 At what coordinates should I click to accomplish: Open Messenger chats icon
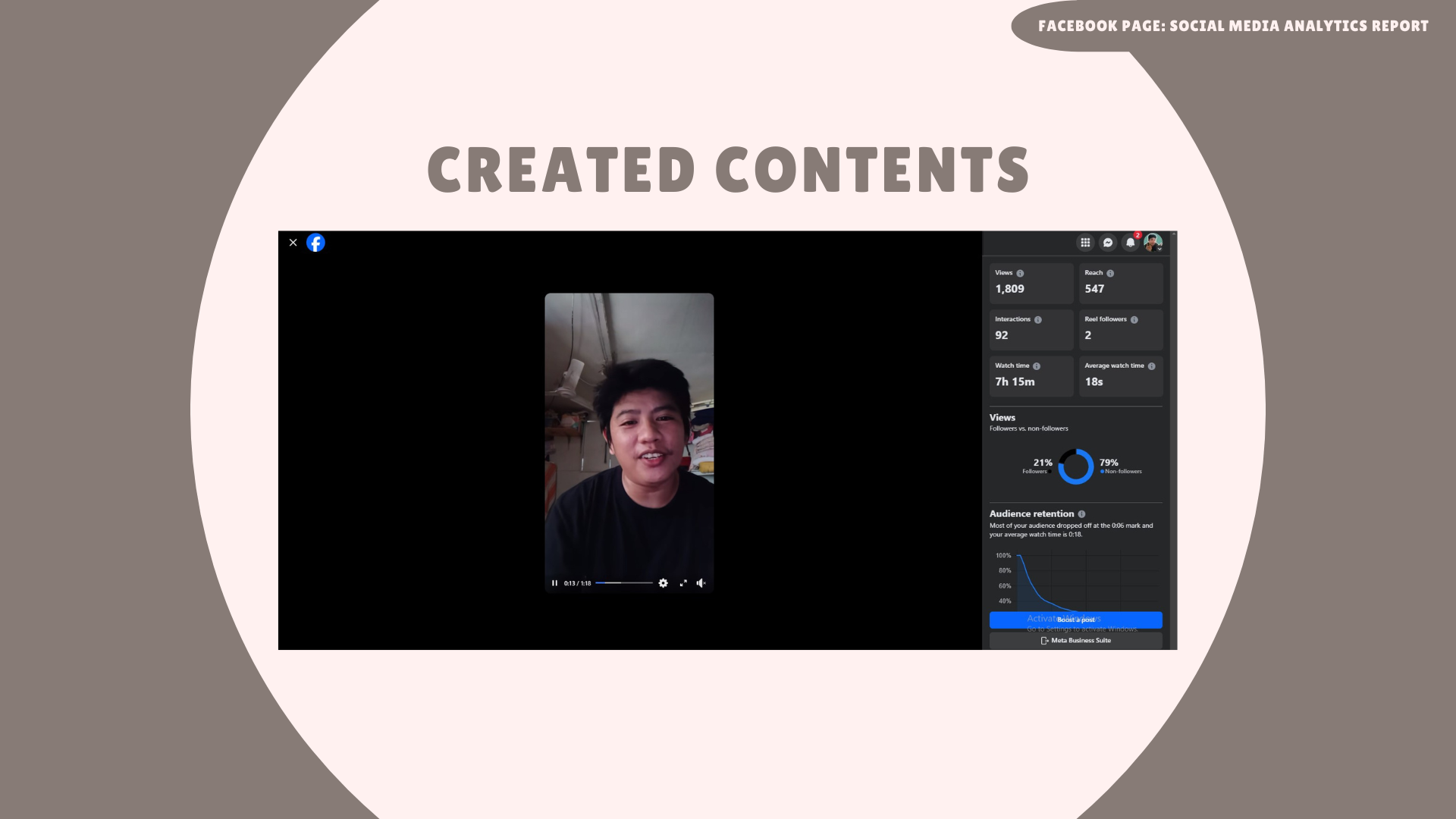[x=1108, y=243]
